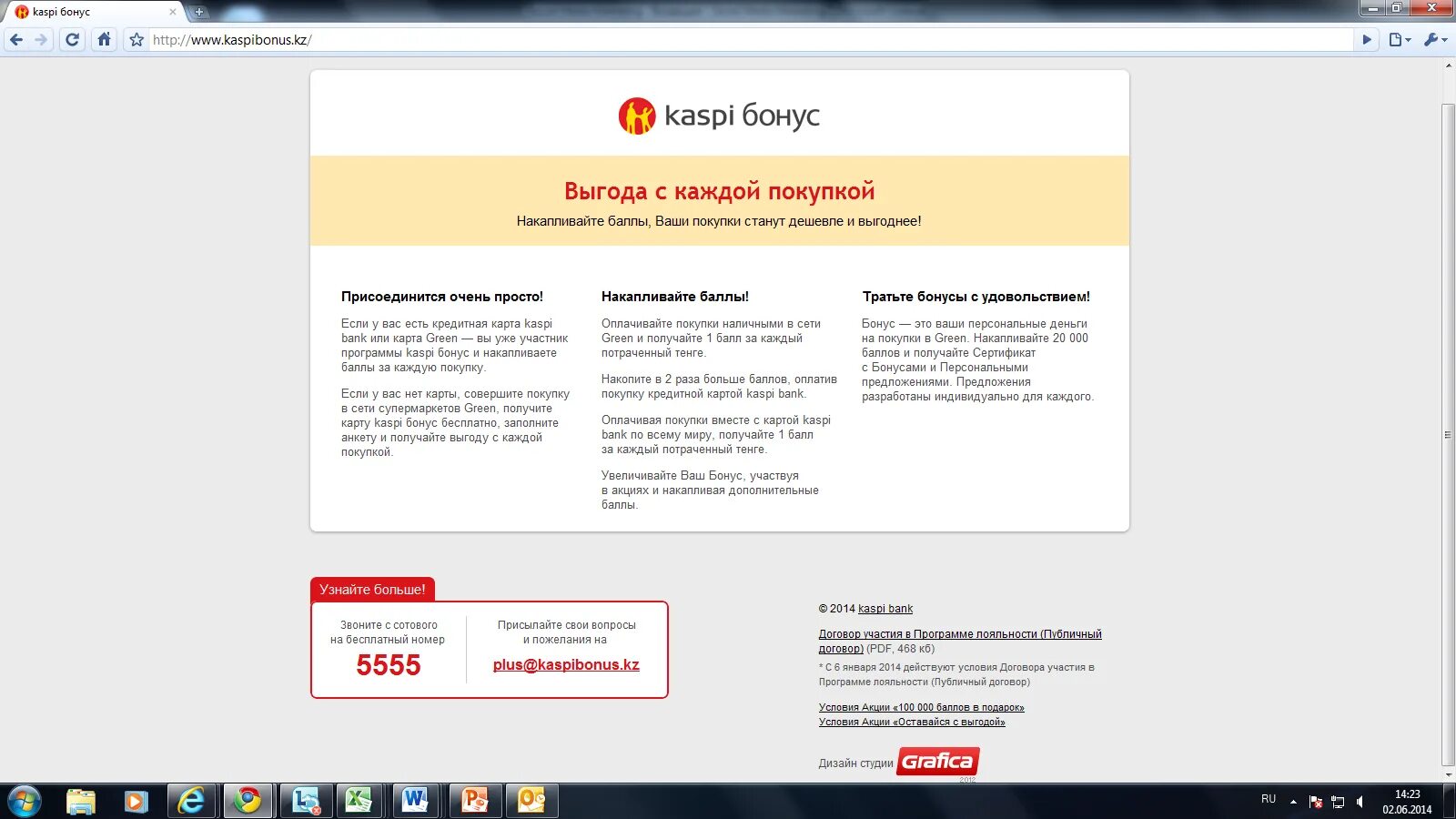
Task: Go forward with the browser forward arrow
Action: tap(41, 40)
